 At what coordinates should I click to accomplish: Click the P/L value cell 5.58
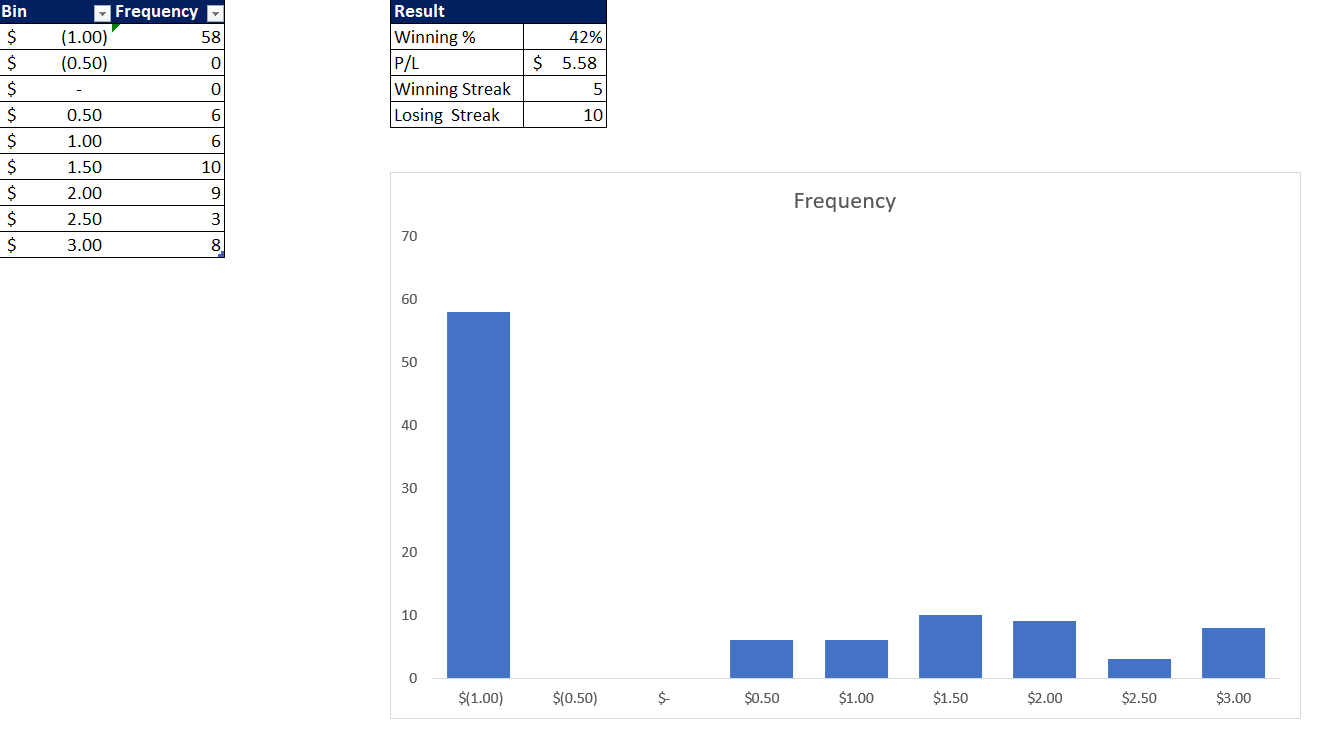[x=565, y=63]
